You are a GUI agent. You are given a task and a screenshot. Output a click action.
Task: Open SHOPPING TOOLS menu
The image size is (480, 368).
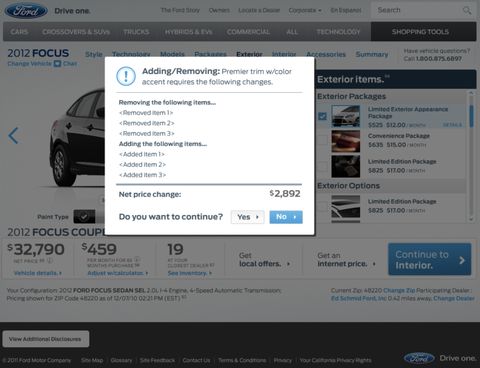[x=423, y=32]
